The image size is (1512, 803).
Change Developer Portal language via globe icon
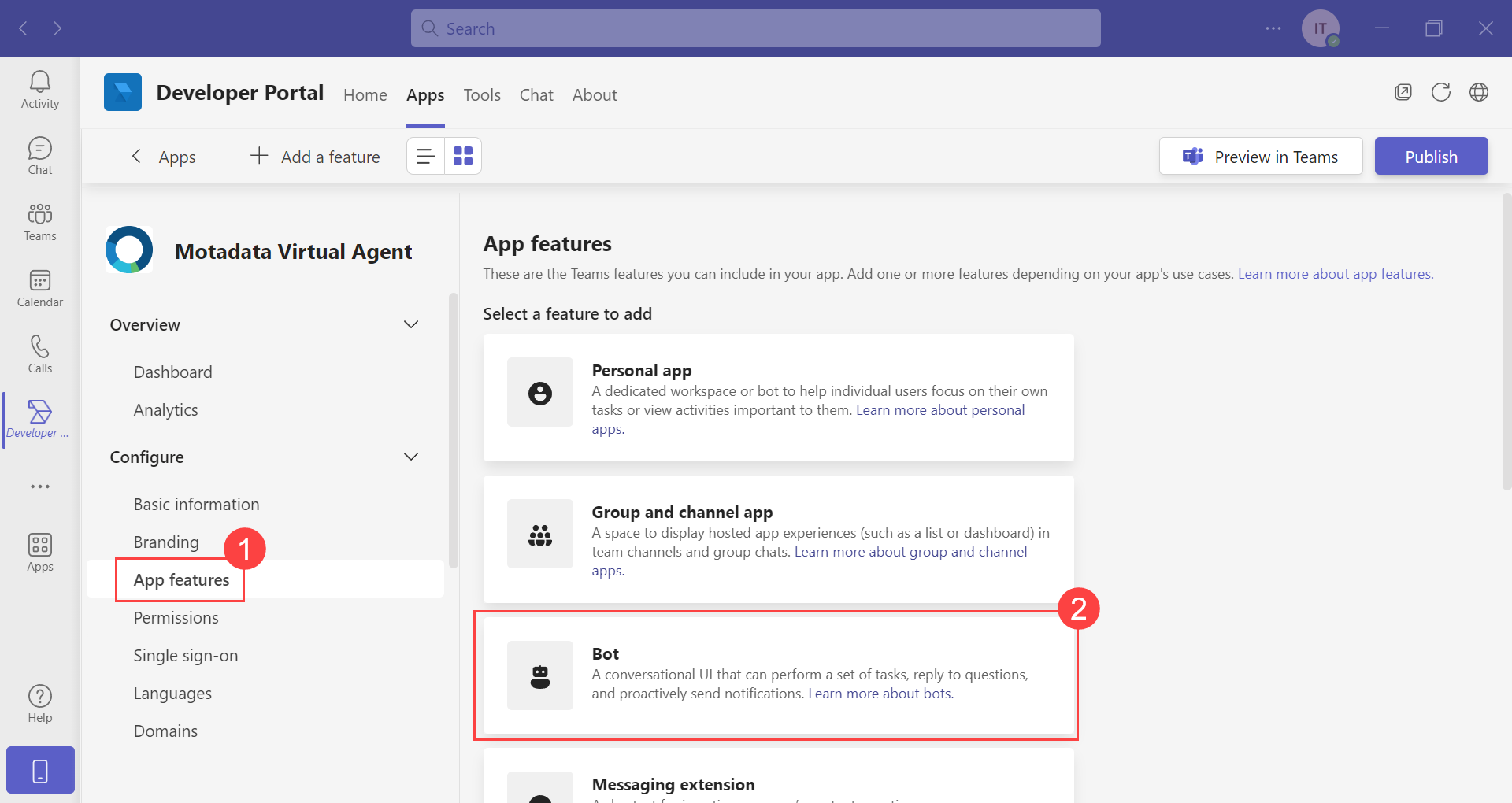(x=1479, y=92)
